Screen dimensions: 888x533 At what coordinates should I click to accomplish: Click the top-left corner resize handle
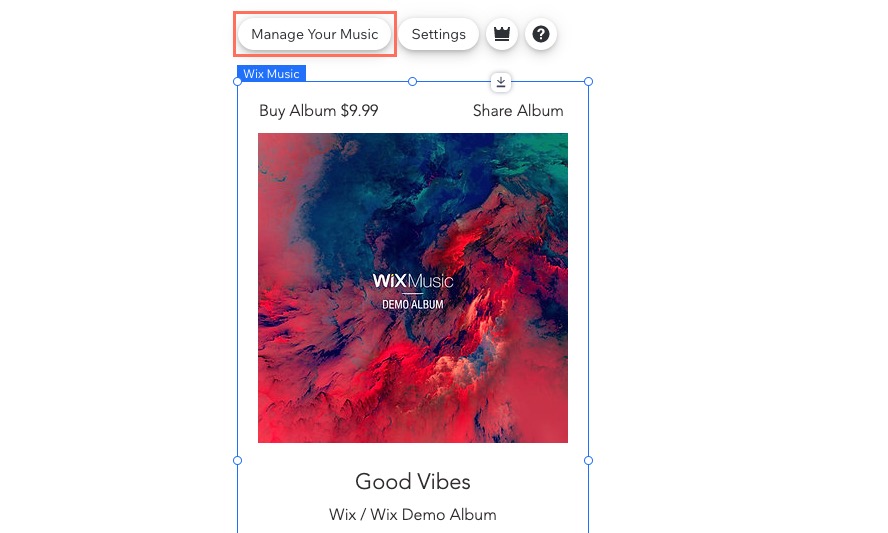coord(237,82)
